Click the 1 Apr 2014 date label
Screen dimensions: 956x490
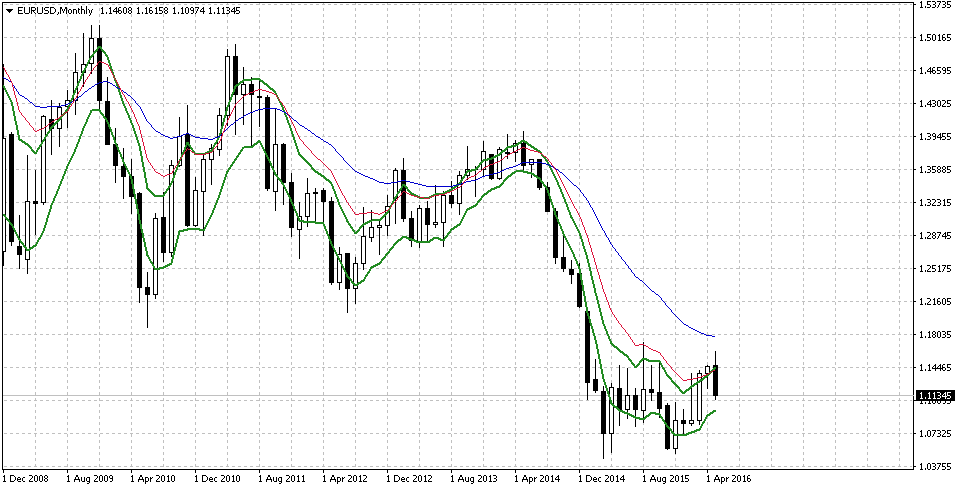point(538,478)
